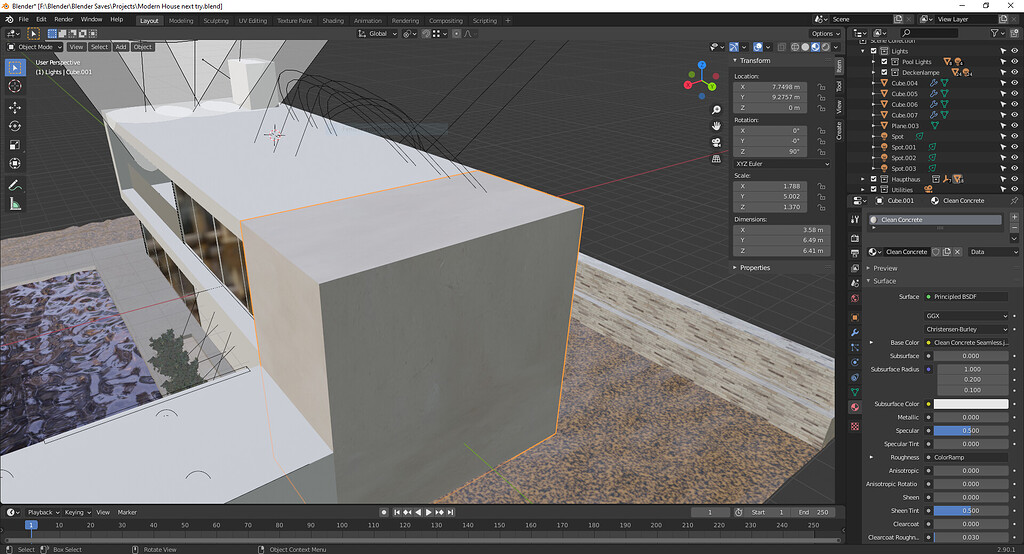The width and height of the screenshot is (1024, 554).
Task: Open the Modifiers properties tab
Action: [x=855, y=333]
